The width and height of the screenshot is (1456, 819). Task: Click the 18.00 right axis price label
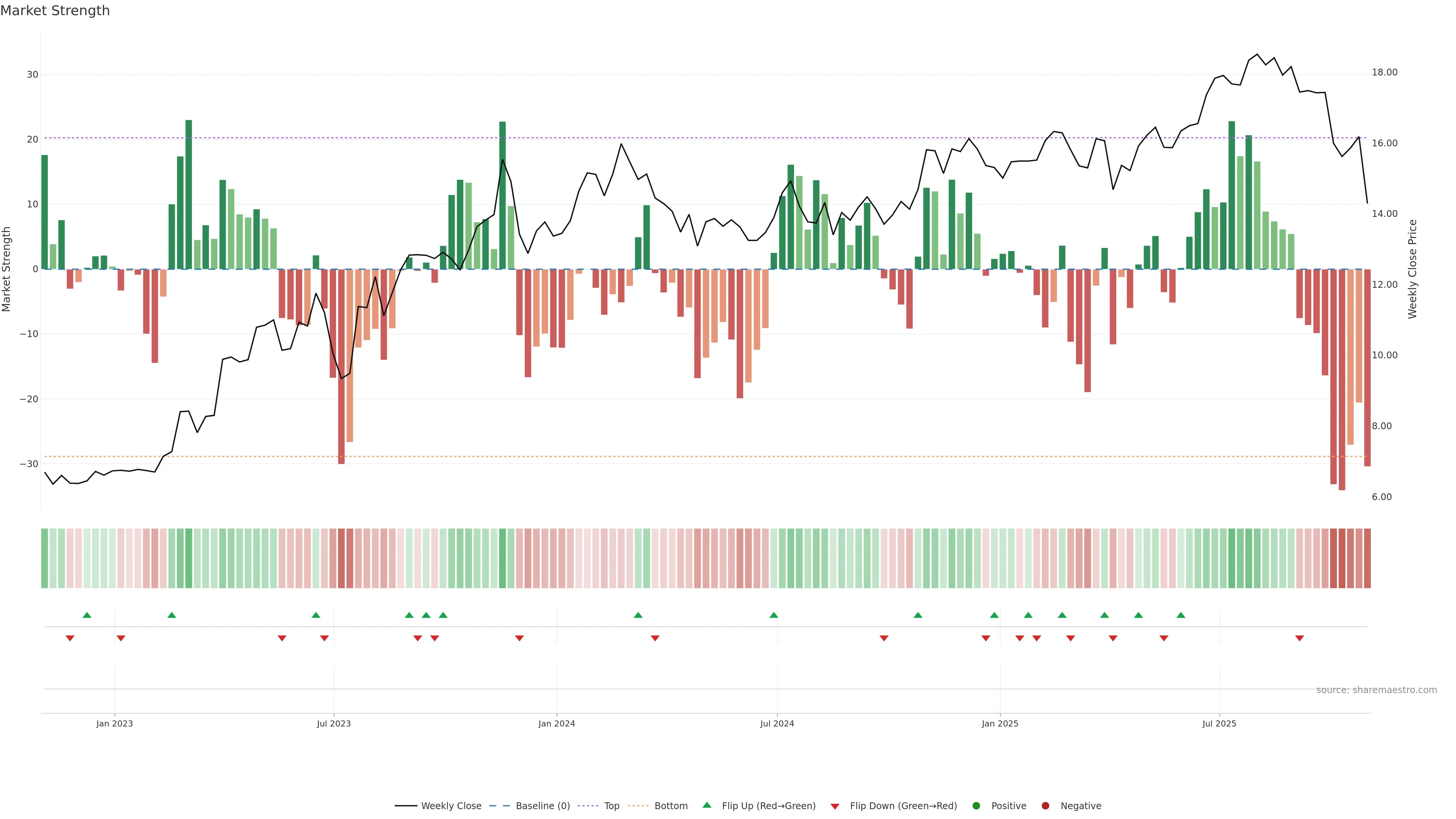[x=1384, y=72]
